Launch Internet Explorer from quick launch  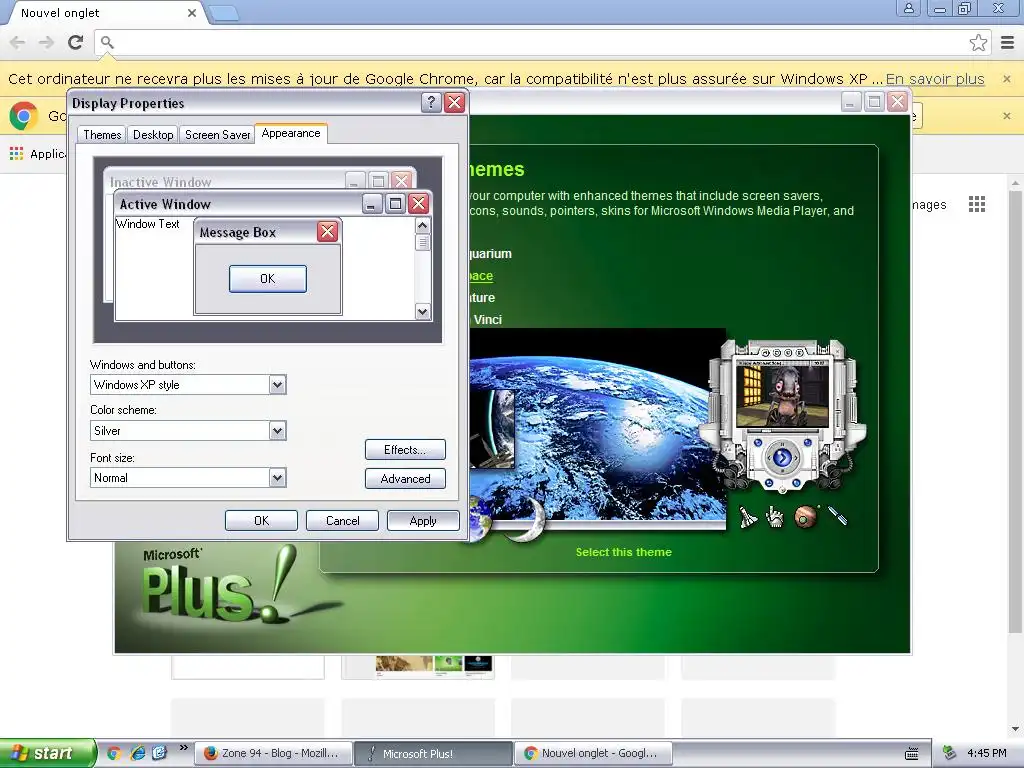coord(137,754)
